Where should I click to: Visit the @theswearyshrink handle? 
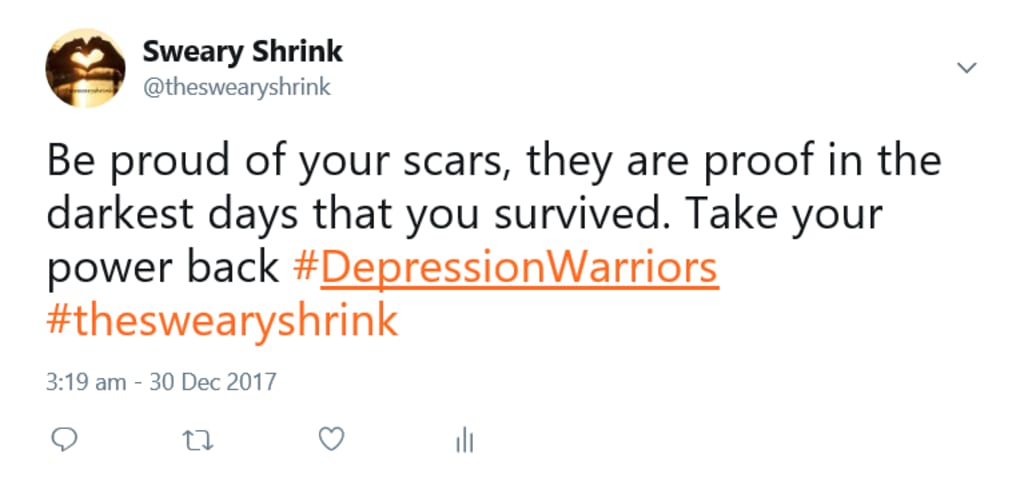click(236, 87)
